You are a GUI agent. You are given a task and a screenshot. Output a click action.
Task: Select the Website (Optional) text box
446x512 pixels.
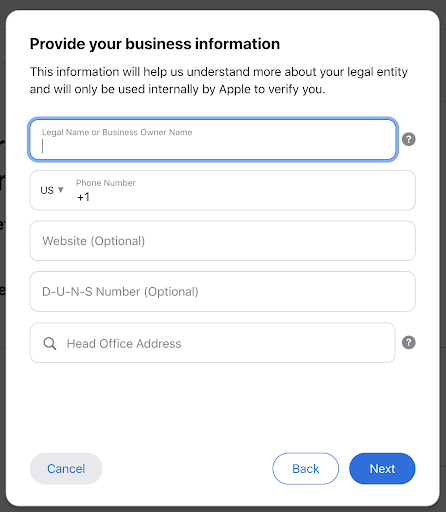[x=222, y=241]
